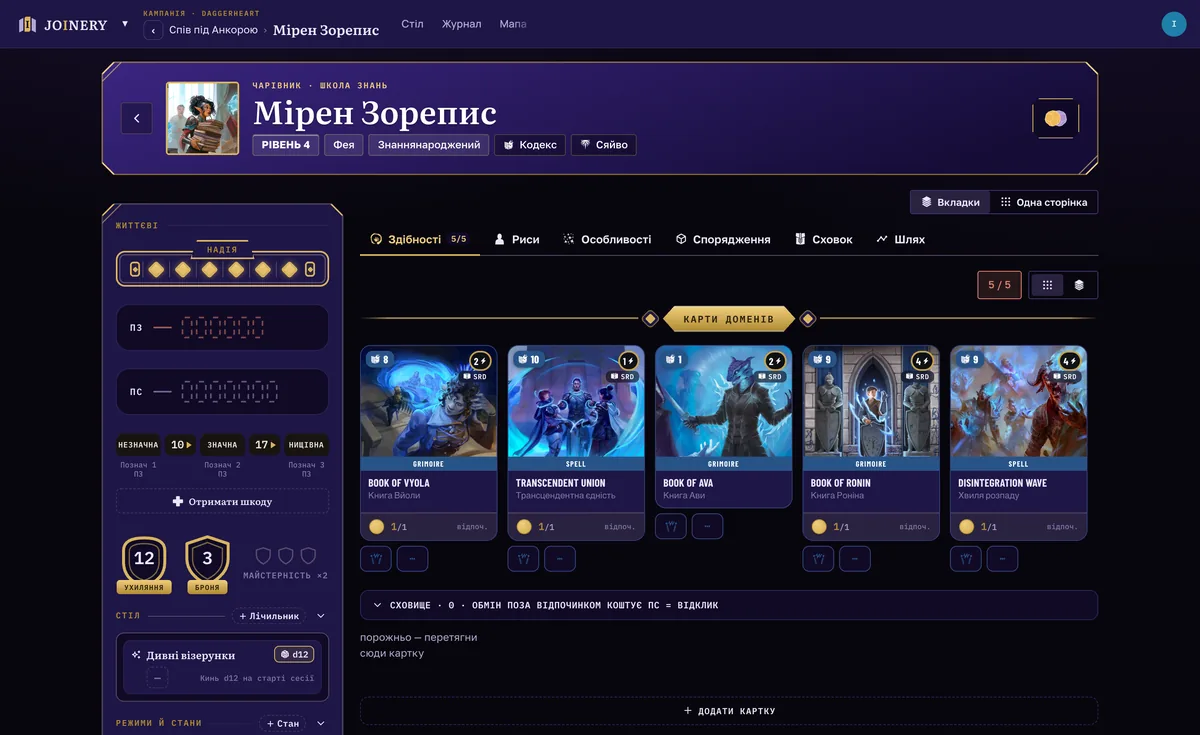Click the hand icon under Disintegration Wave
The height and width of the screenshot is (735, 1200).
966,559
